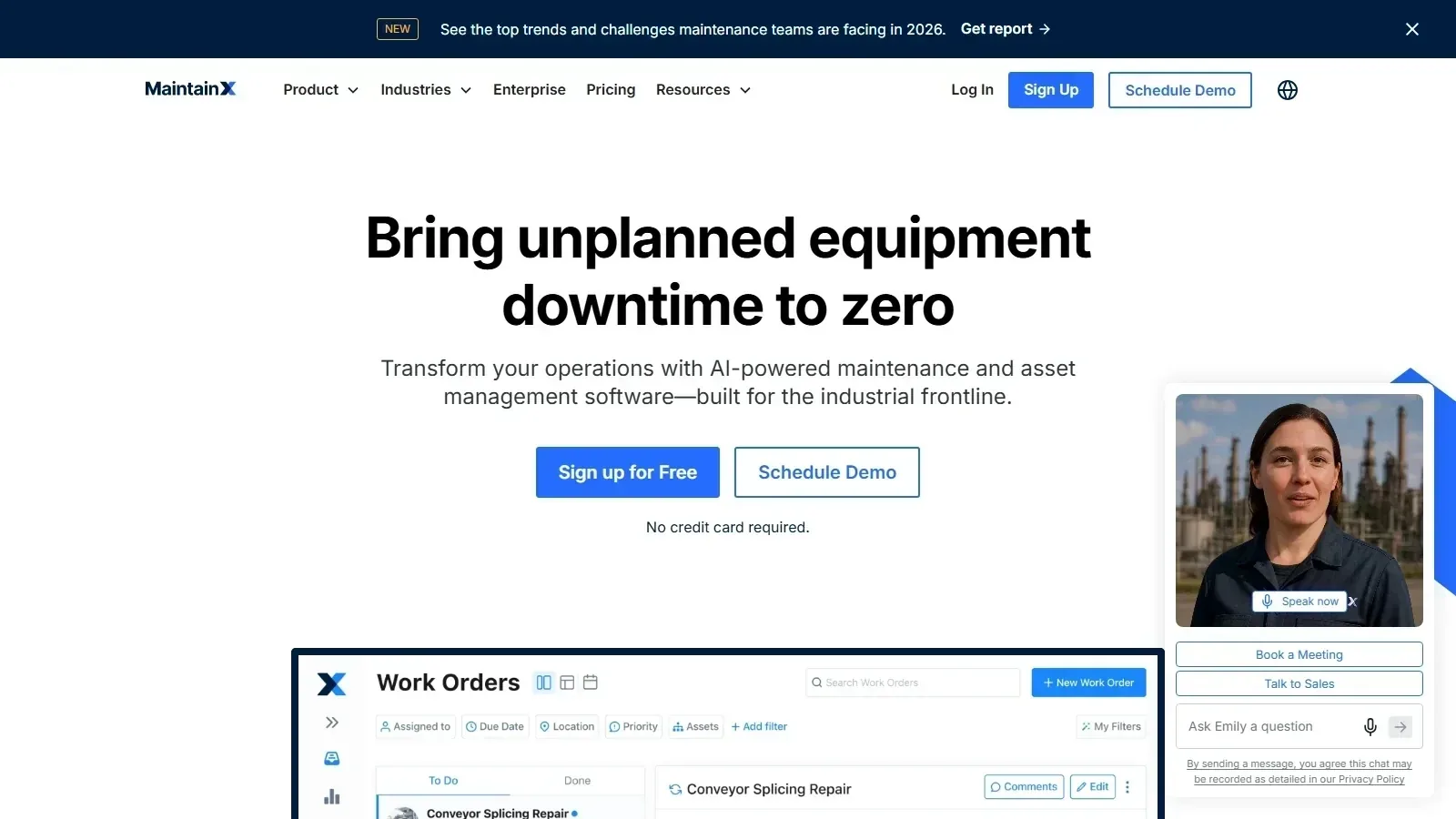Image resolution: width=1456 pixels, height=819 pixels.
Task: Click Sign up for Free
Action: click(628, 472)
